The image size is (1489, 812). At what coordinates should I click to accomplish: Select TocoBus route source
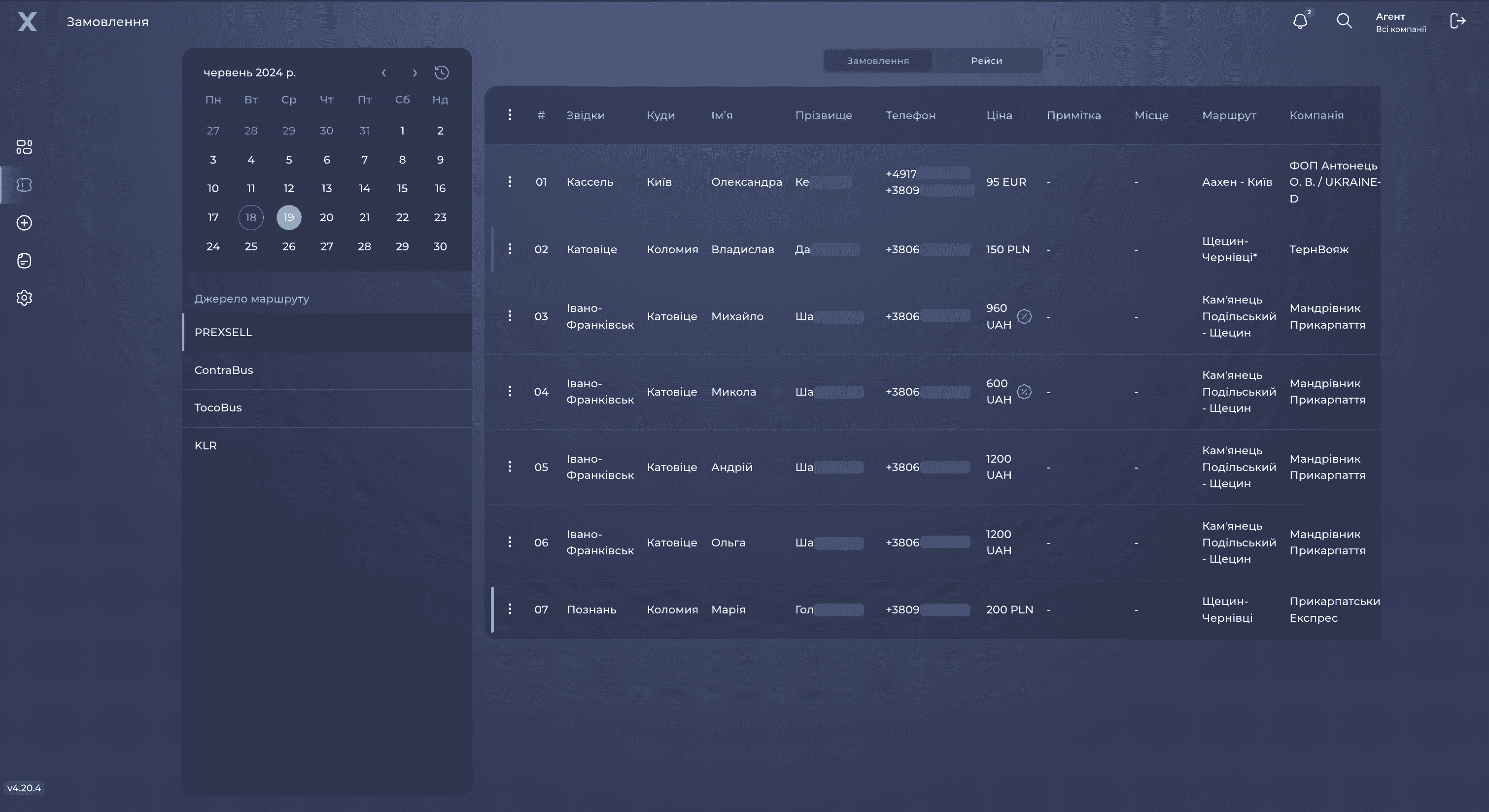327,408
